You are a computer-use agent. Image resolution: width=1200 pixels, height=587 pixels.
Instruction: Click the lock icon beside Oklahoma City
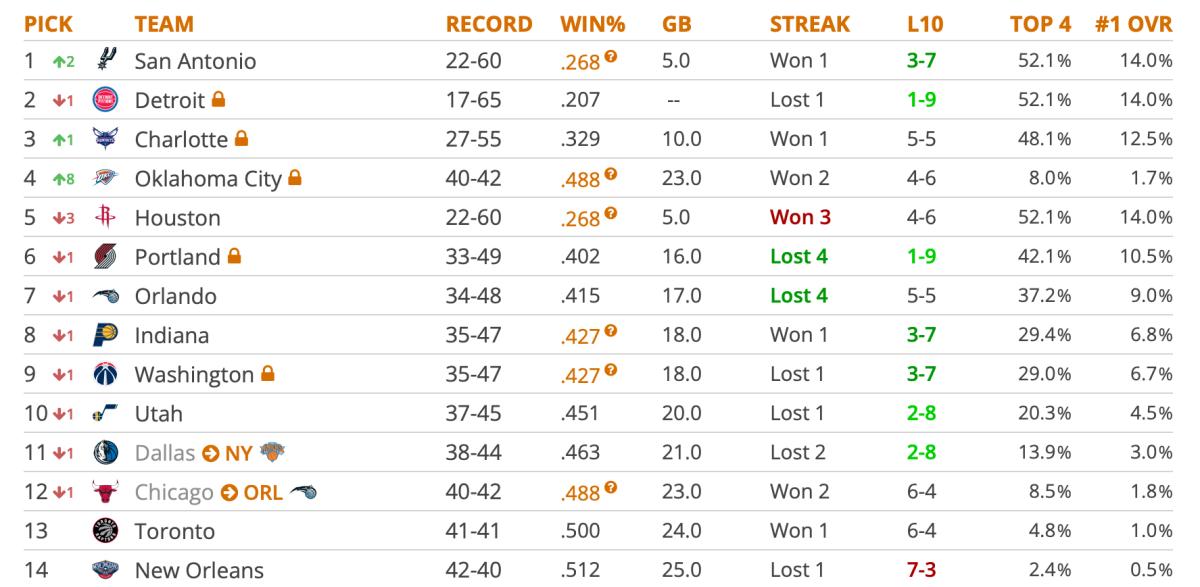click(294, 178)
